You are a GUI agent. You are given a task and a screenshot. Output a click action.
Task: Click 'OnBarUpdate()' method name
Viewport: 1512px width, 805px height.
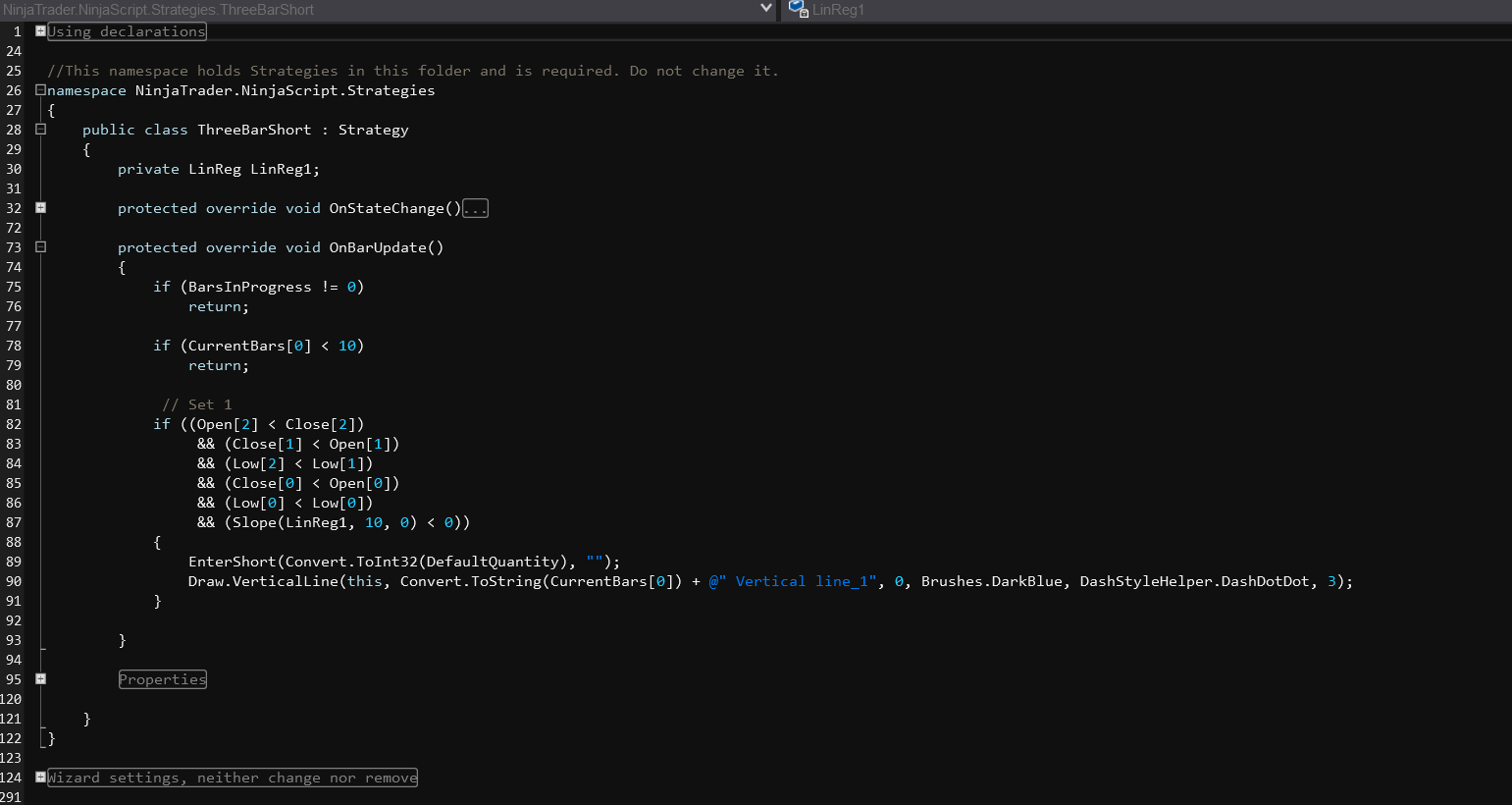pyautogui.click(x=387, y=247)
